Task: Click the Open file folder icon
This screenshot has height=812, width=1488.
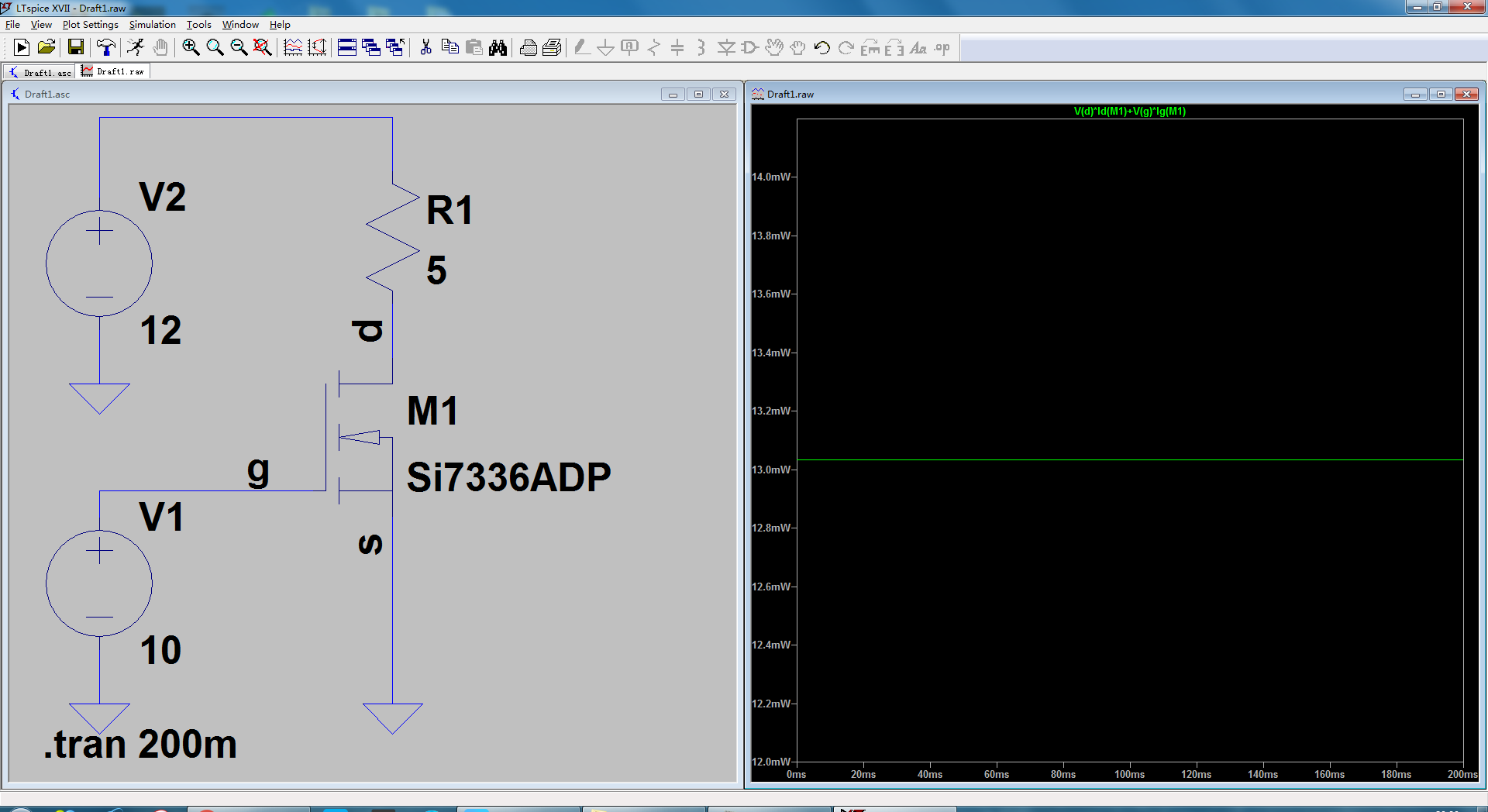Action: coord(46,48)
